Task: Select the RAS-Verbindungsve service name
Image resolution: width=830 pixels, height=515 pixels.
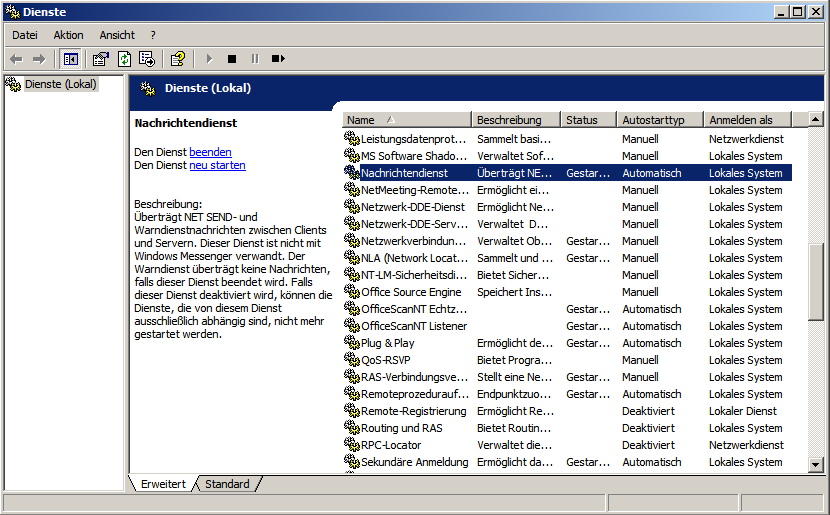Action: click(x=414, y=377)
